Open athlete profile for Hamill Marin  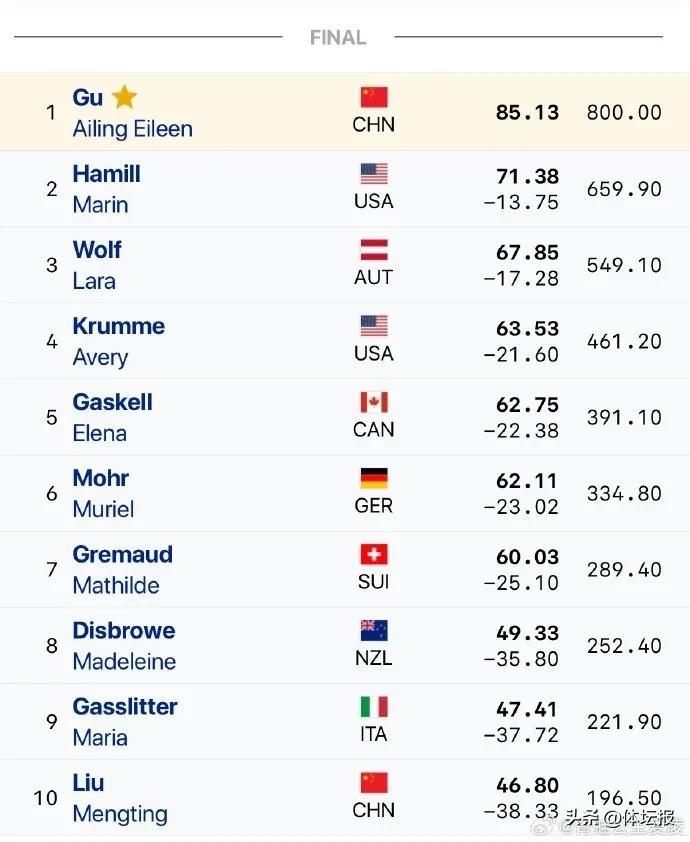106,189
